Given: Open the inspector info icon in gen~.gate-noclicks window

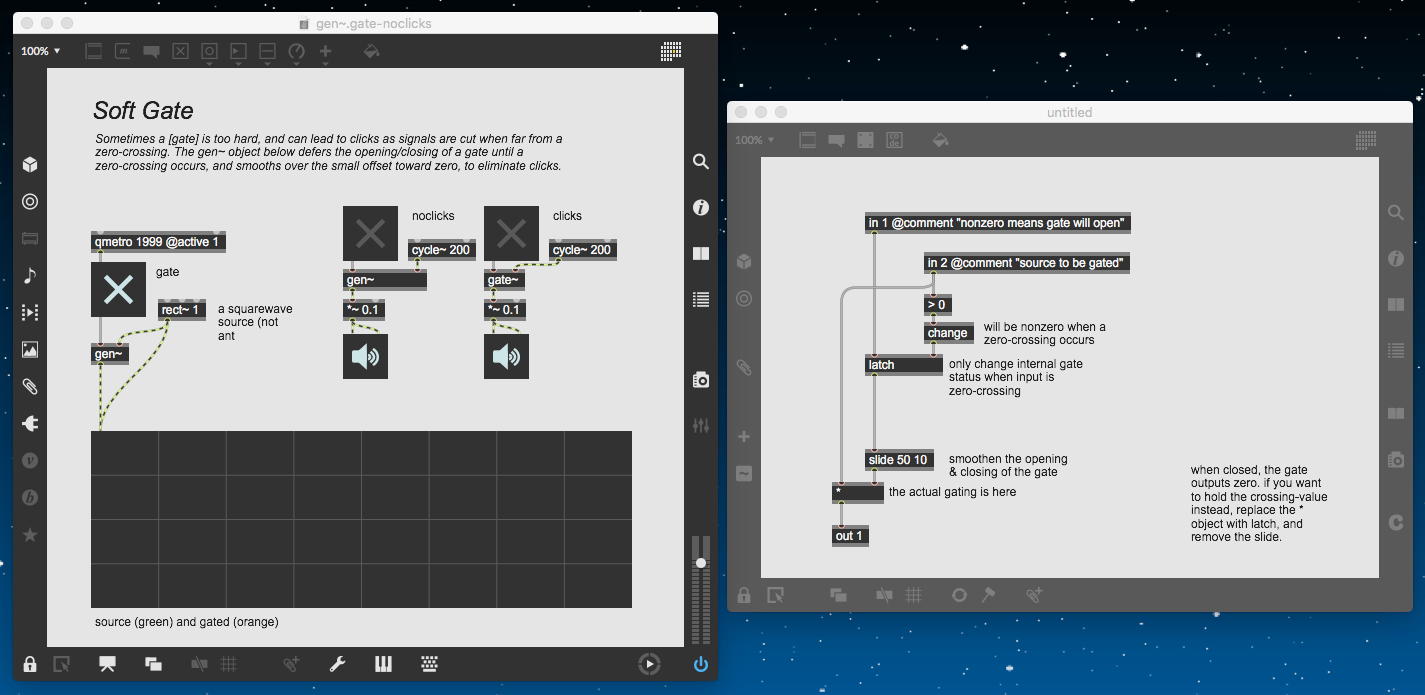Looking at the screenshot, I should point(701,208).
